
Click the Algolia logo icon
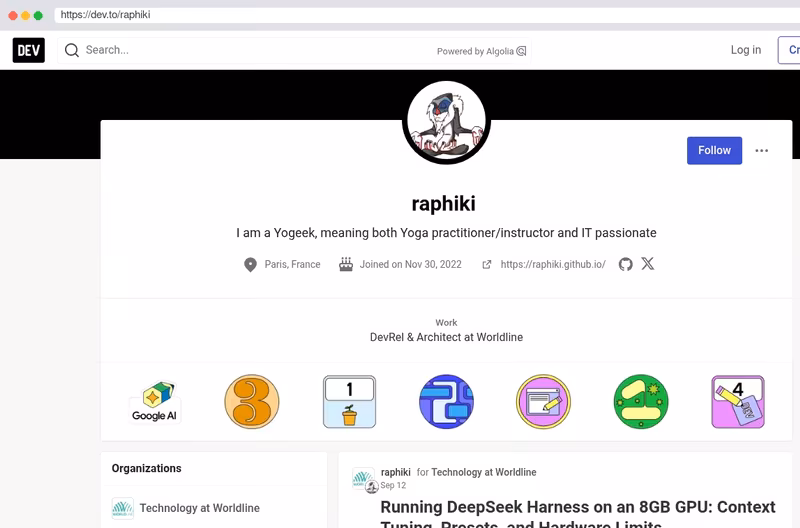tap(521, 51)
